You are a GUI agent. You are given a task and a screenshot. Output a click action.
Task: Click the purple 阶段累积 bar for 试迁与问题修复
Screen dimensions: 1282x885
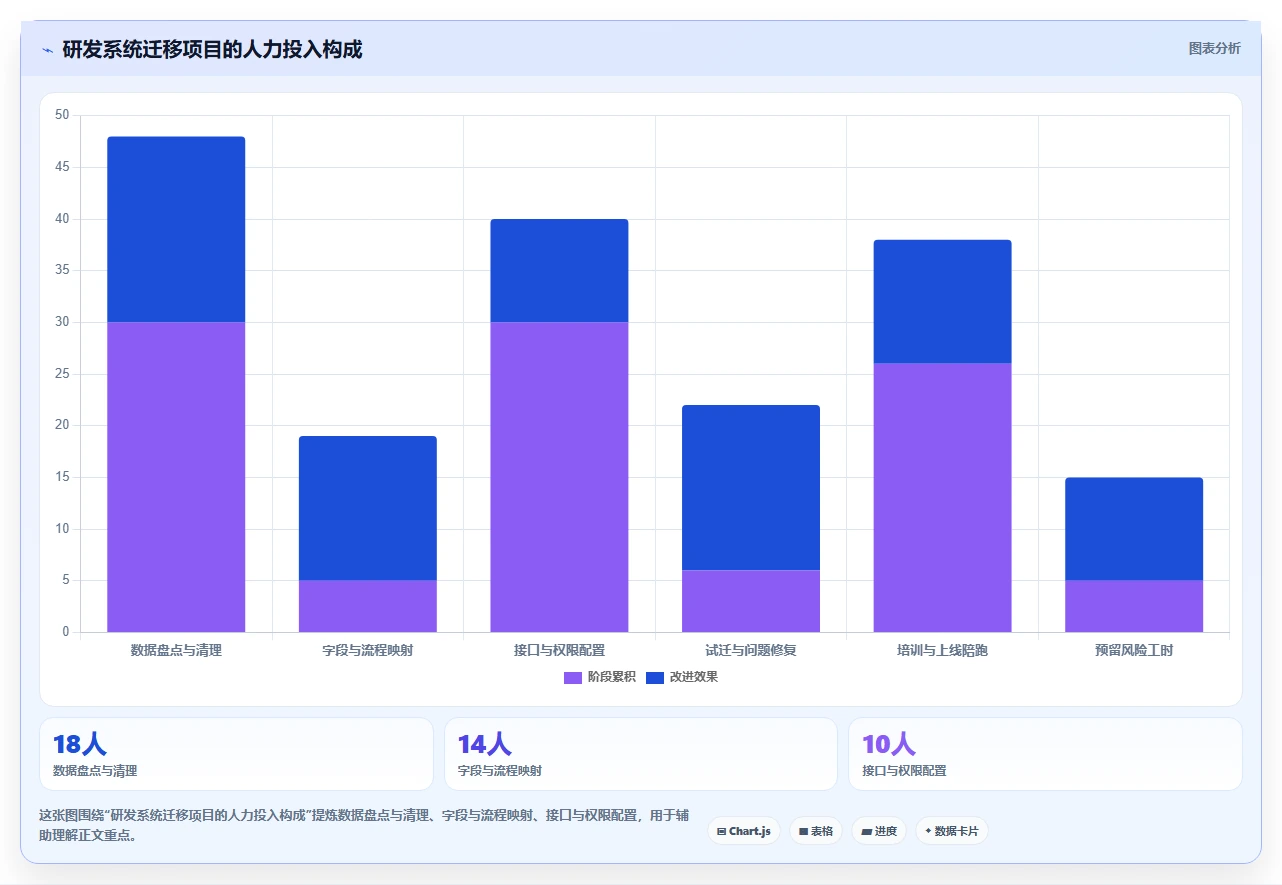click(x=751, y=601)
